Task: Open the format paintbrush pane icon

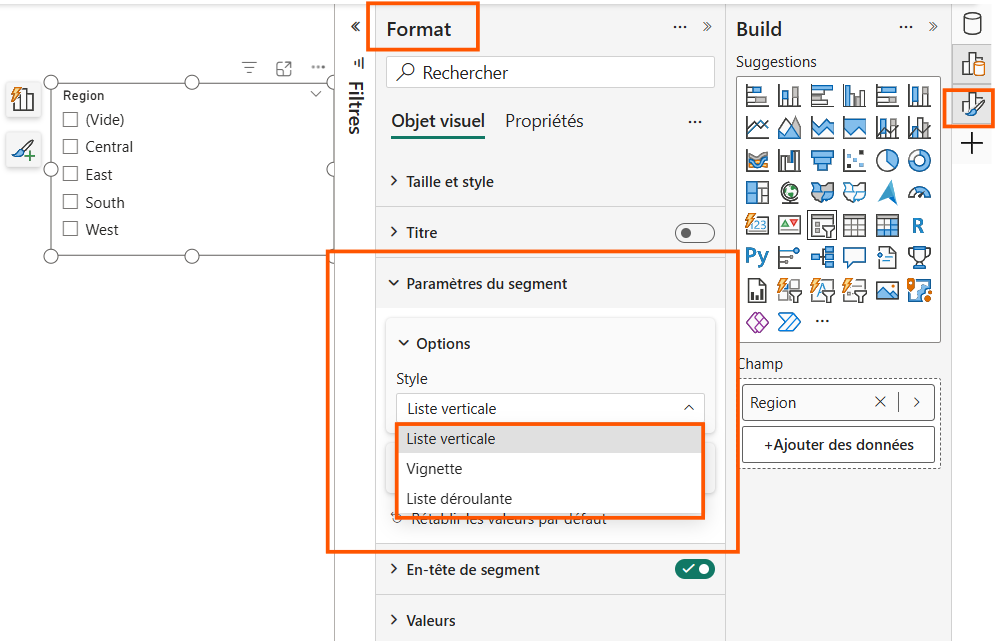Action: pyautogui.click(x=972, y=106)
